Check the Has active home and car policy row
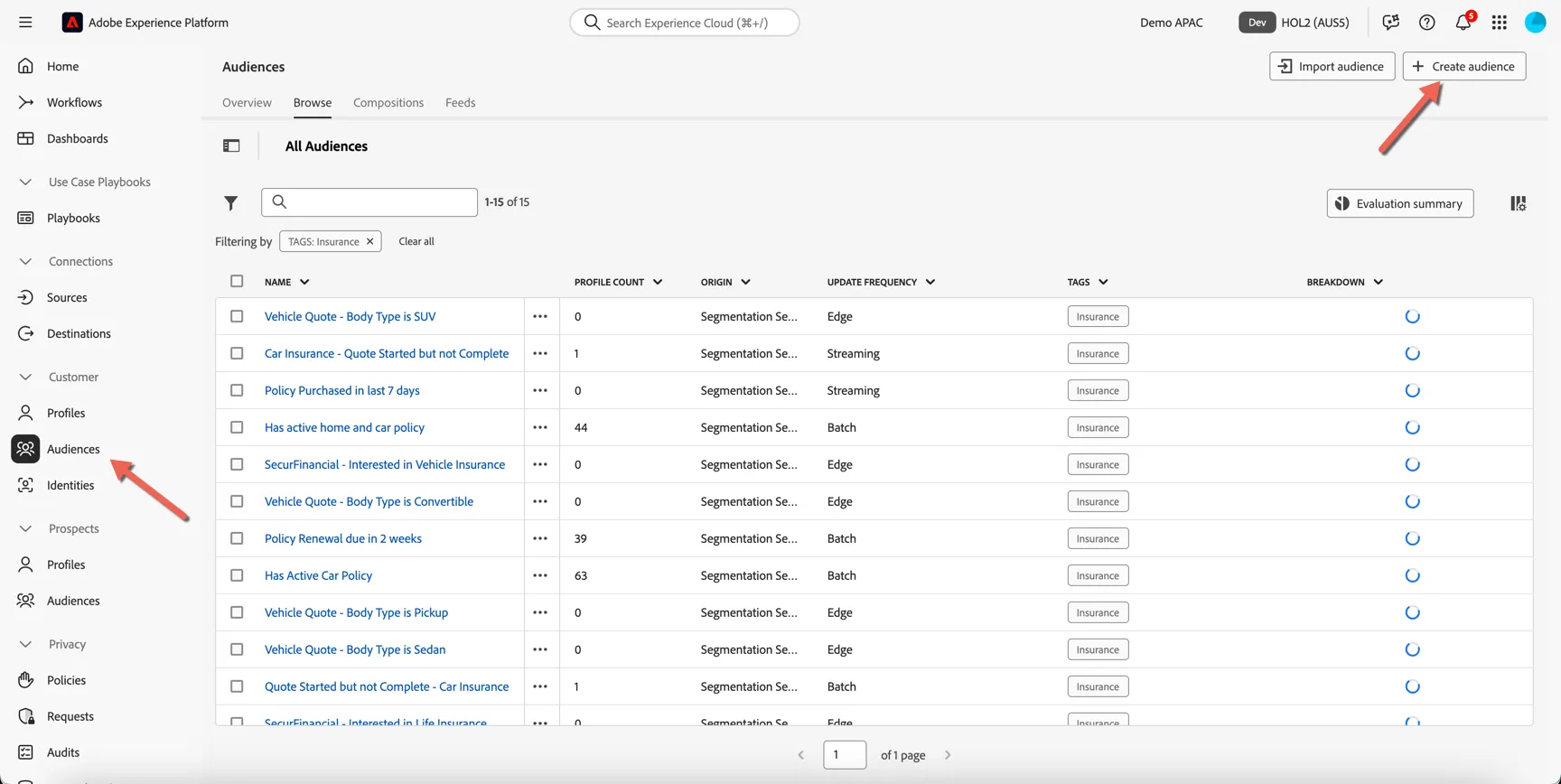Viewport: 1561px width, 784px height. coord(237,427)
